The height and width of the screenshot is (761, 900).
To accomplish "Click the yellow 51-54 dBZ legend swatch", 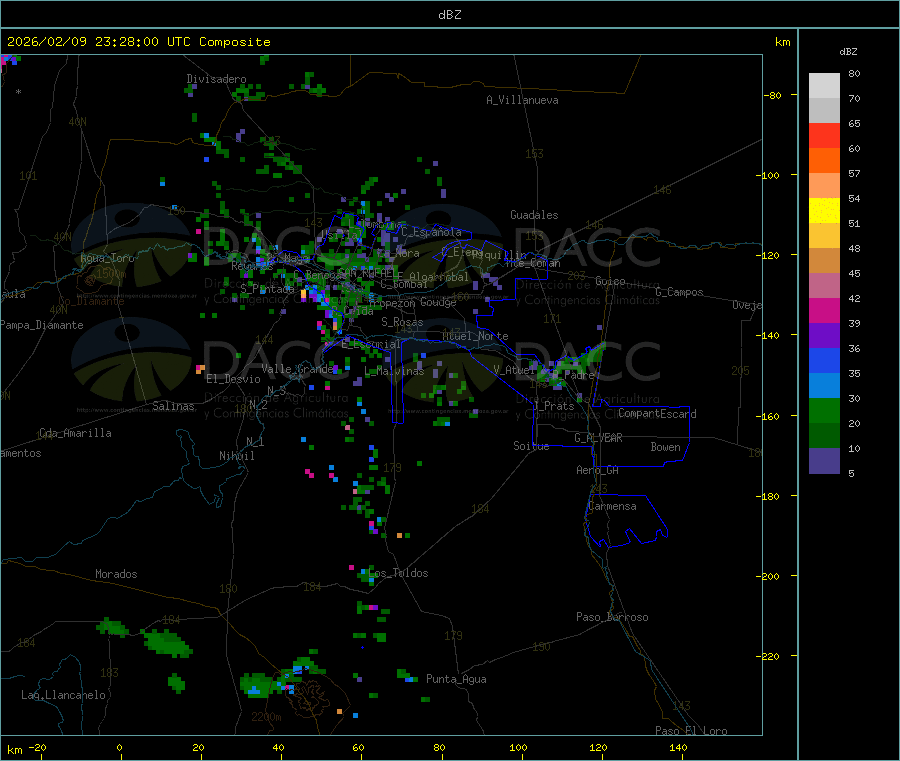I will 824,211.
